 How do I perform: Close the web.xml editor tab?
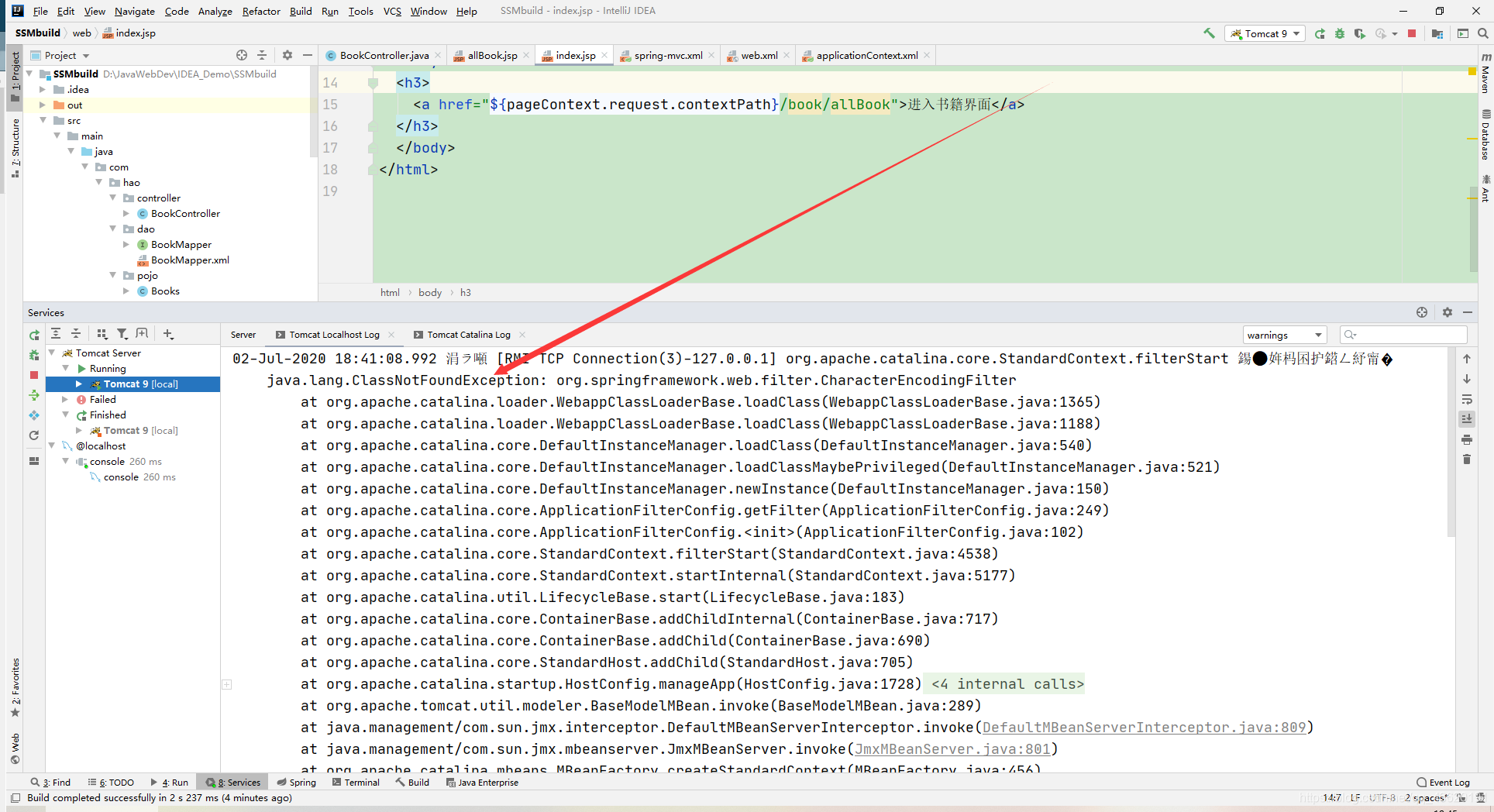point(787,55)
